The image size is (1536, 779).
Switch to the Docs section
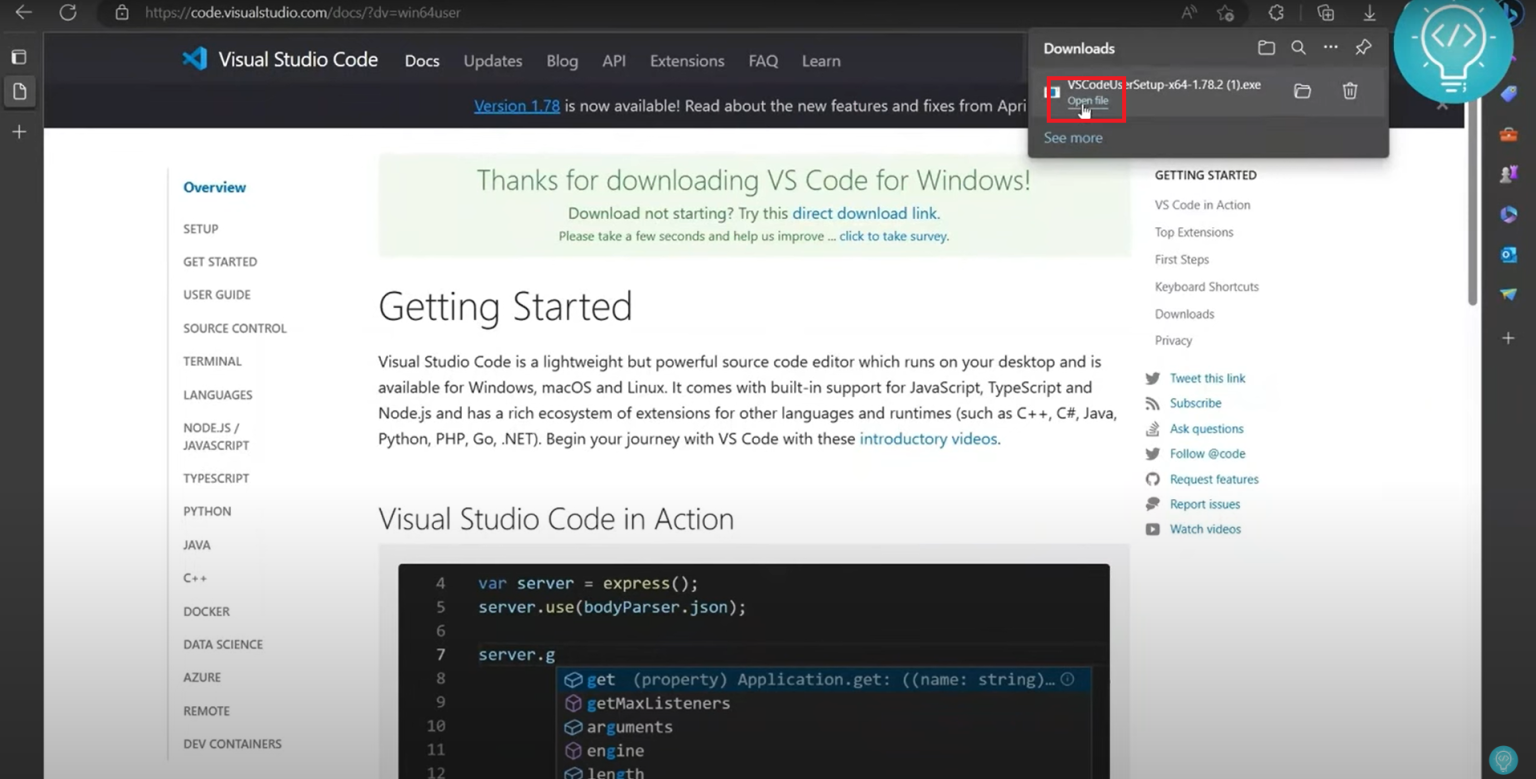pyautogui.click(x=421, y=61)
